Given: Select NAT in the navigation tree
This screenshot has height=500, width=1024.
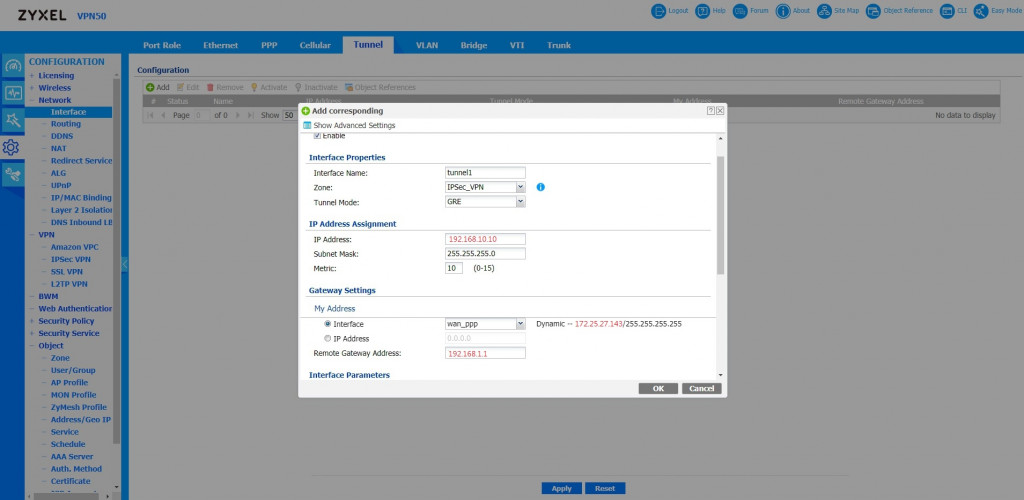Looking at the screenshot, I should click(x=58, y=149).
